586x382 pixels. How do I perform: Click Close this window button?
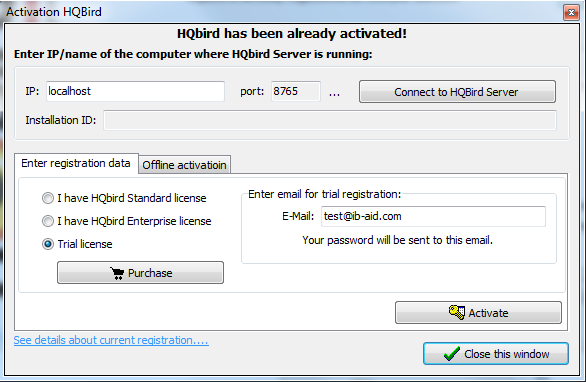tap(496, 354)
